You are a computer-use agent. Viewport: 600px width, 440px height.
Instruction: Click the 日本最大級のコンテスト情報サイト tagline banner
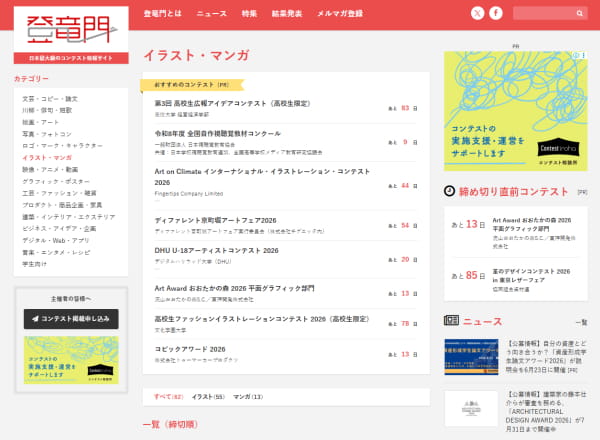[71, 58]
